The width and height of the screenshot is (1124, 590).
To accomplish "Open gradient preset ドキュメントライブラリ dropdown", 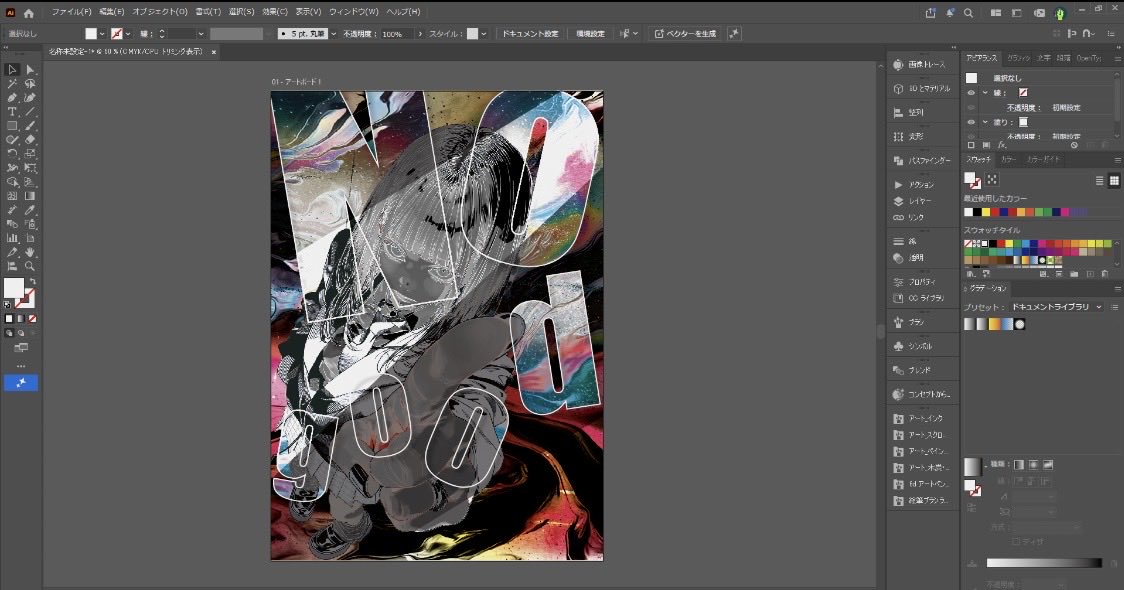I will 1057,307.
